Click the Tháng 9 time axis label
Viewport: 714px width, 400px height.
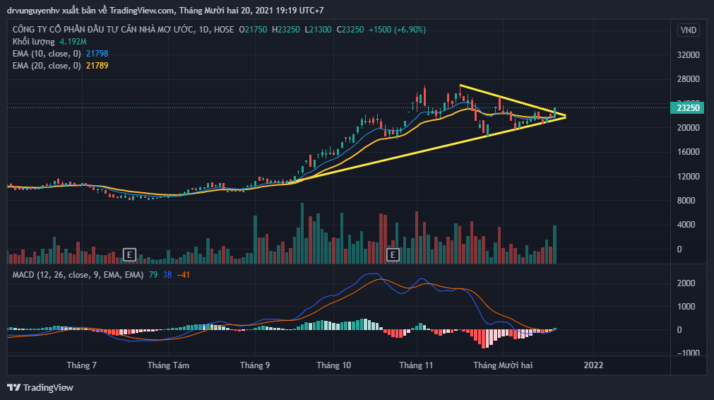coord(255,365)
